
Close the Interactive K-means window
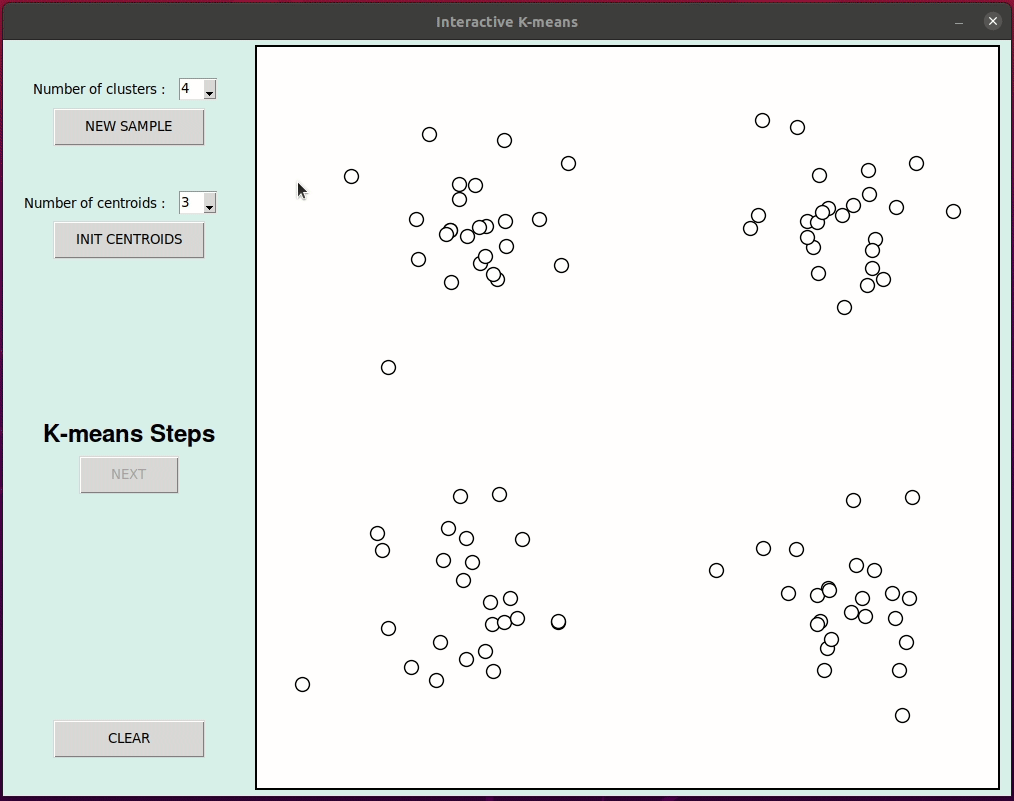pos(993,21)
